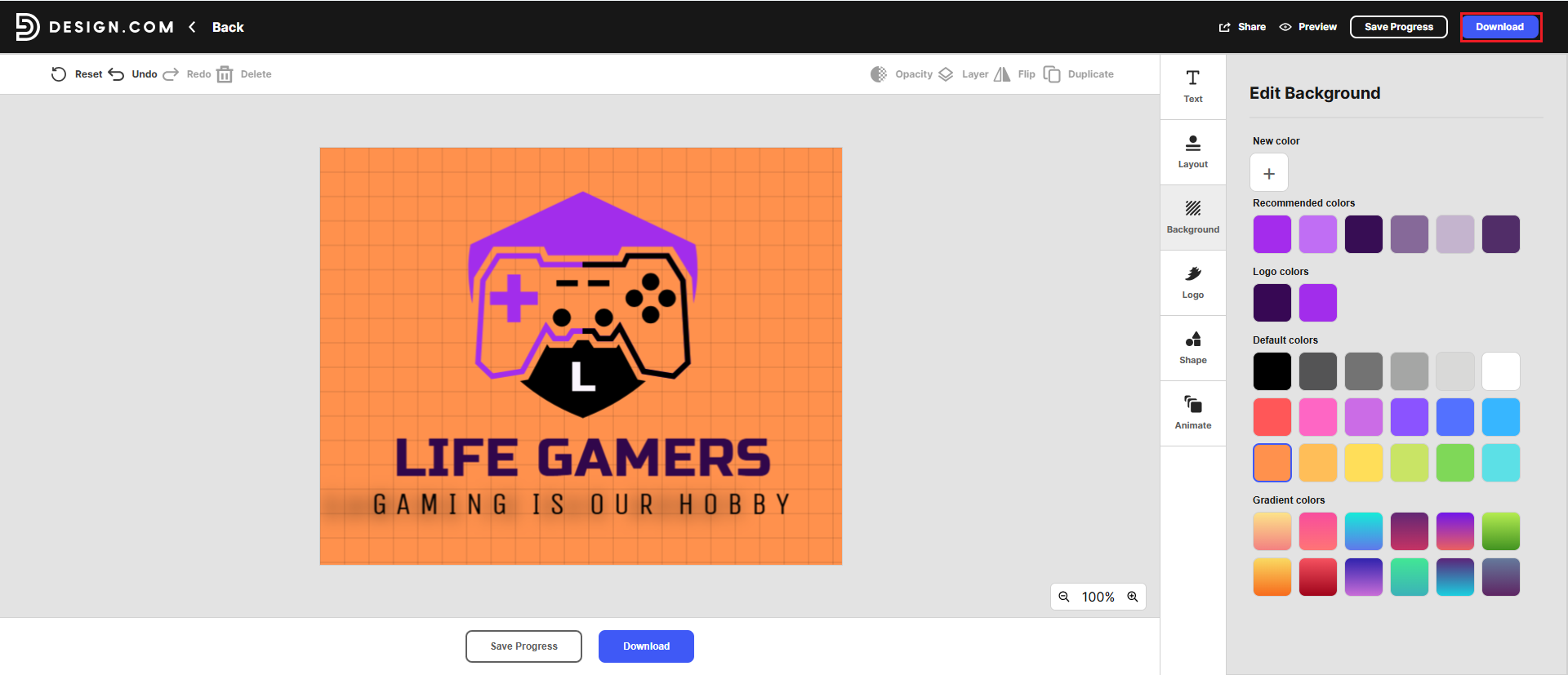
Task: Choose the bright purple logo color
Action: (x=1318, y=303)
